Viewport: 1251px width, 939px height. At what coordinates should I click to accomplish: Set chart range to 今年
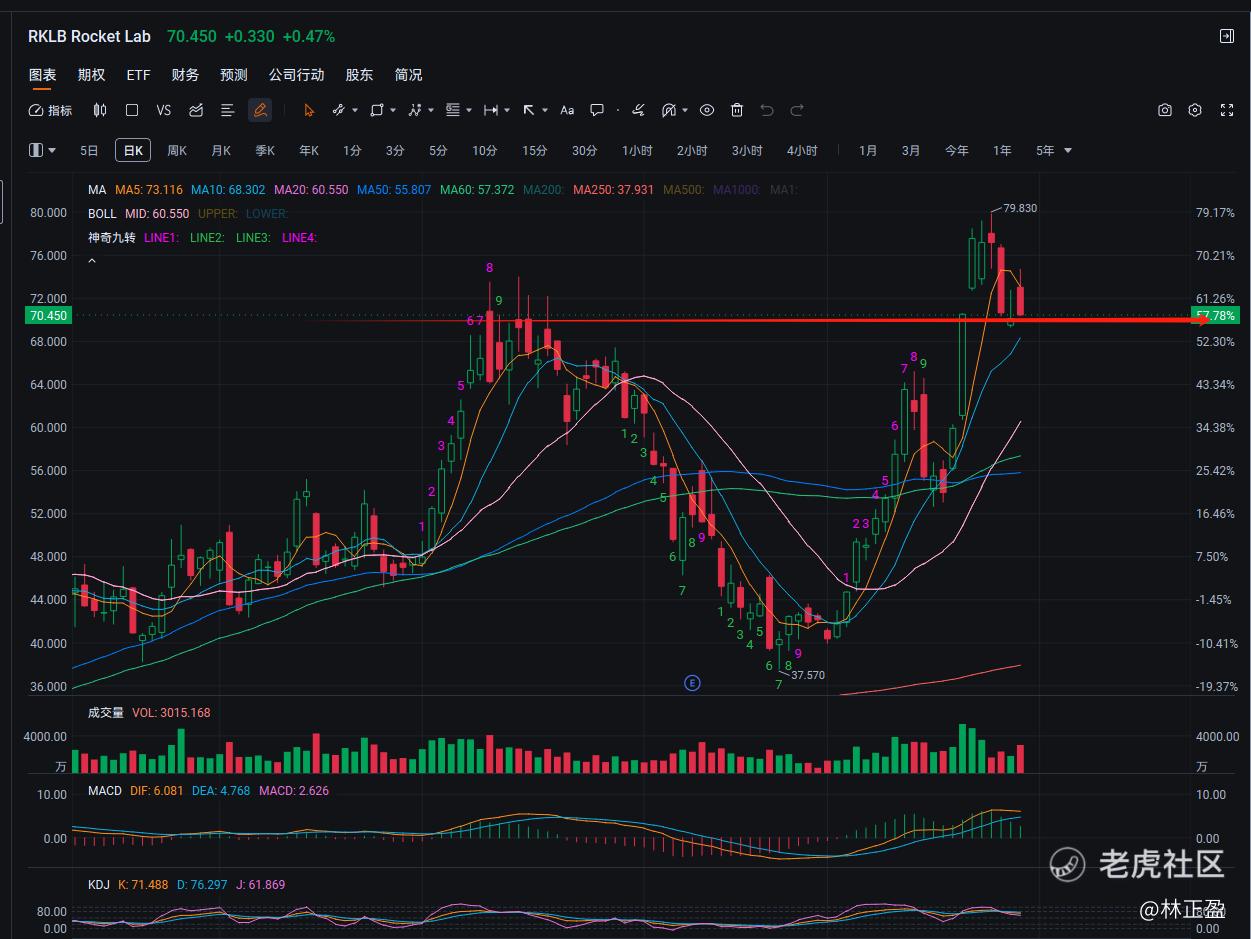coord(957,150)
